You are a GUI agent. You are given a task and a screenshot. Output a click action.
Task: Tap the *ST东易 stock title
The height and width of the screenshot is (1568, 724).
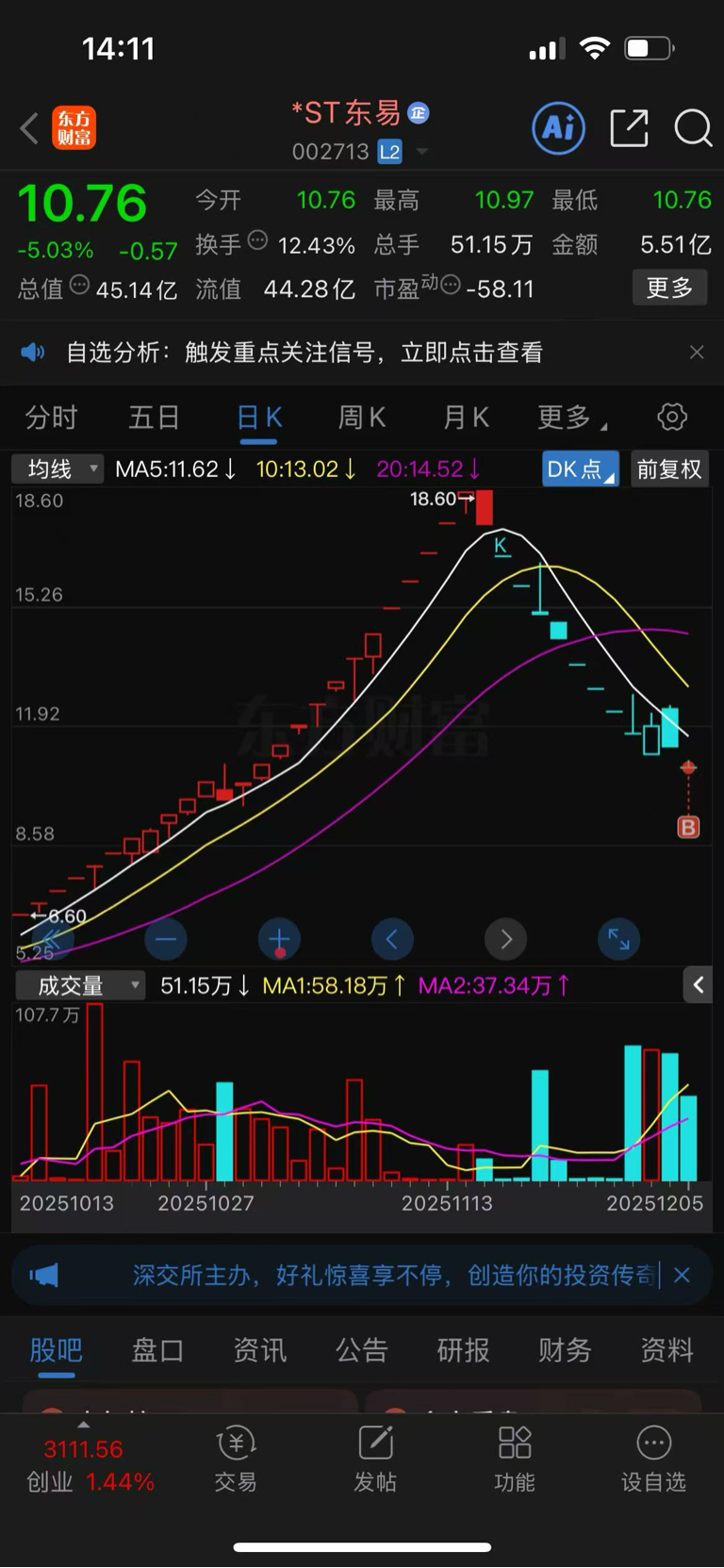[x=346, y=113]
